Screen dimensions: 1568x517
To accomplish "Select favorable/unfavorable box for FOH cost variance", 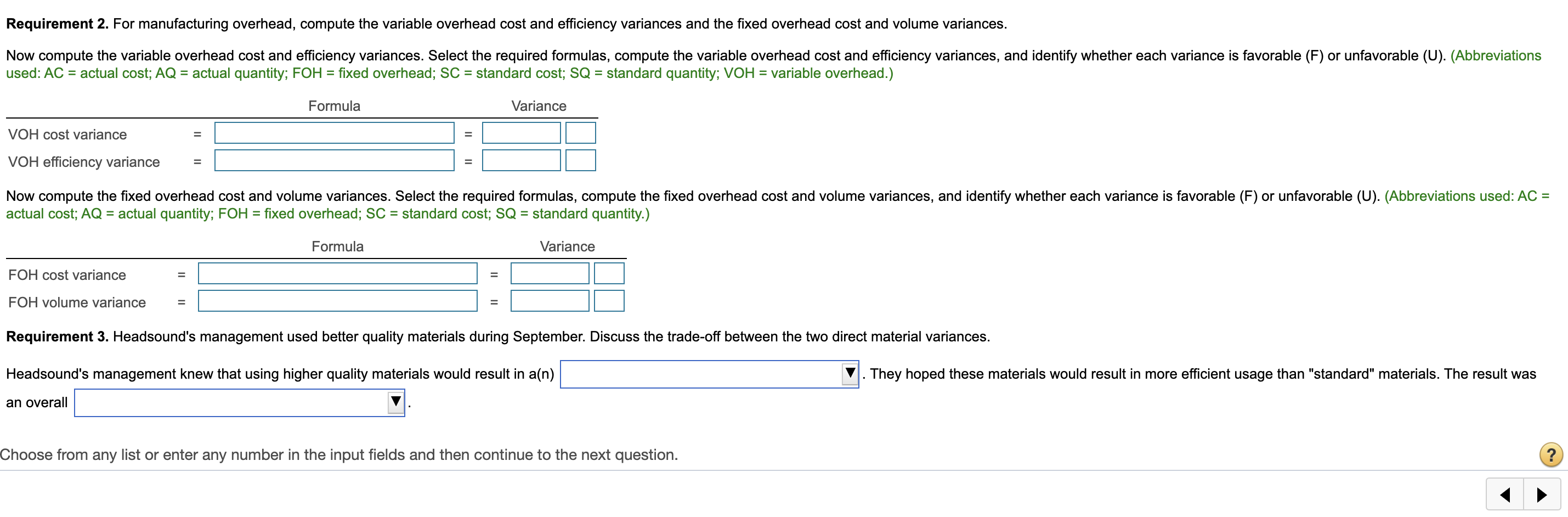I will point(609,273).
